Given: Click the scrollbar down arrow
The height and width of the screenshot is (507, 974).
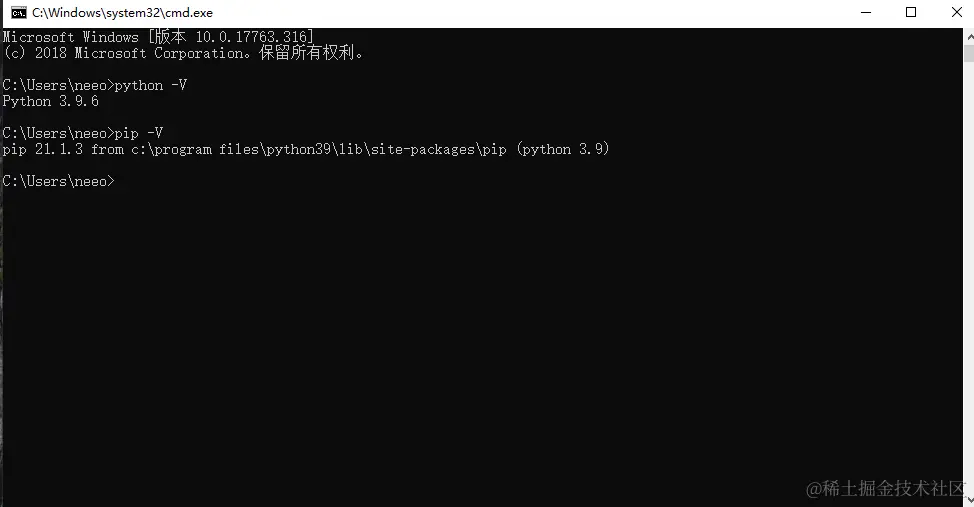Looking at the screenshot, I should point(969,500).
